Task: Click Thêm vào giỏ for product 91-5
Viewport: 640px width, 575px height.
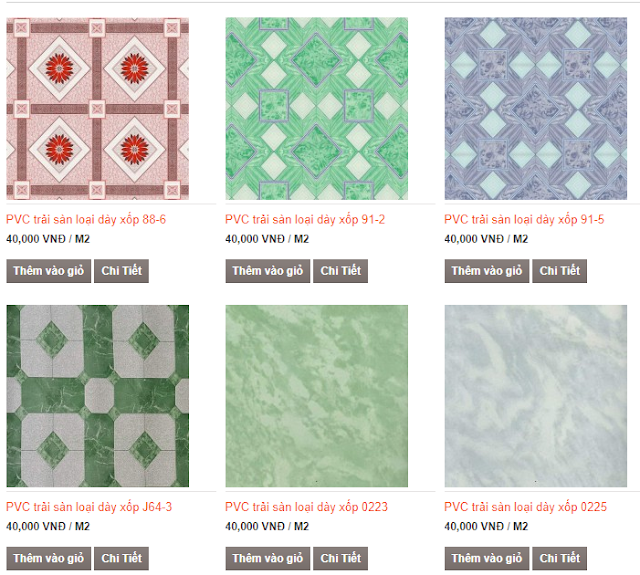Action: 487,271
